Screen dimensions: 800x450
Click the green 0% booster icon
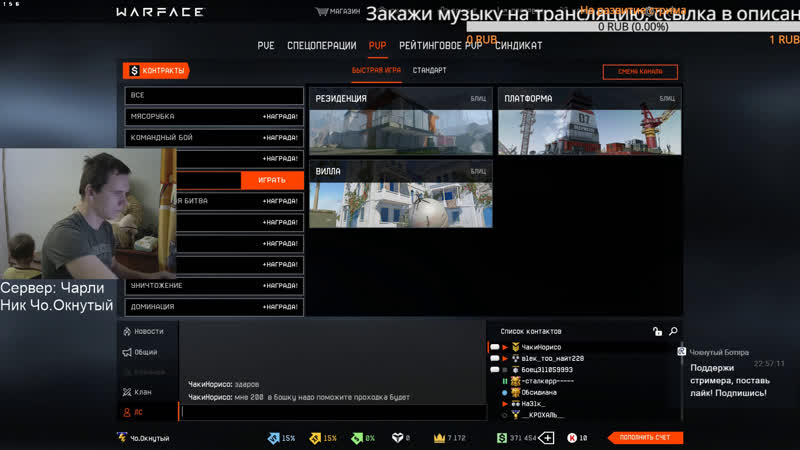357,438
